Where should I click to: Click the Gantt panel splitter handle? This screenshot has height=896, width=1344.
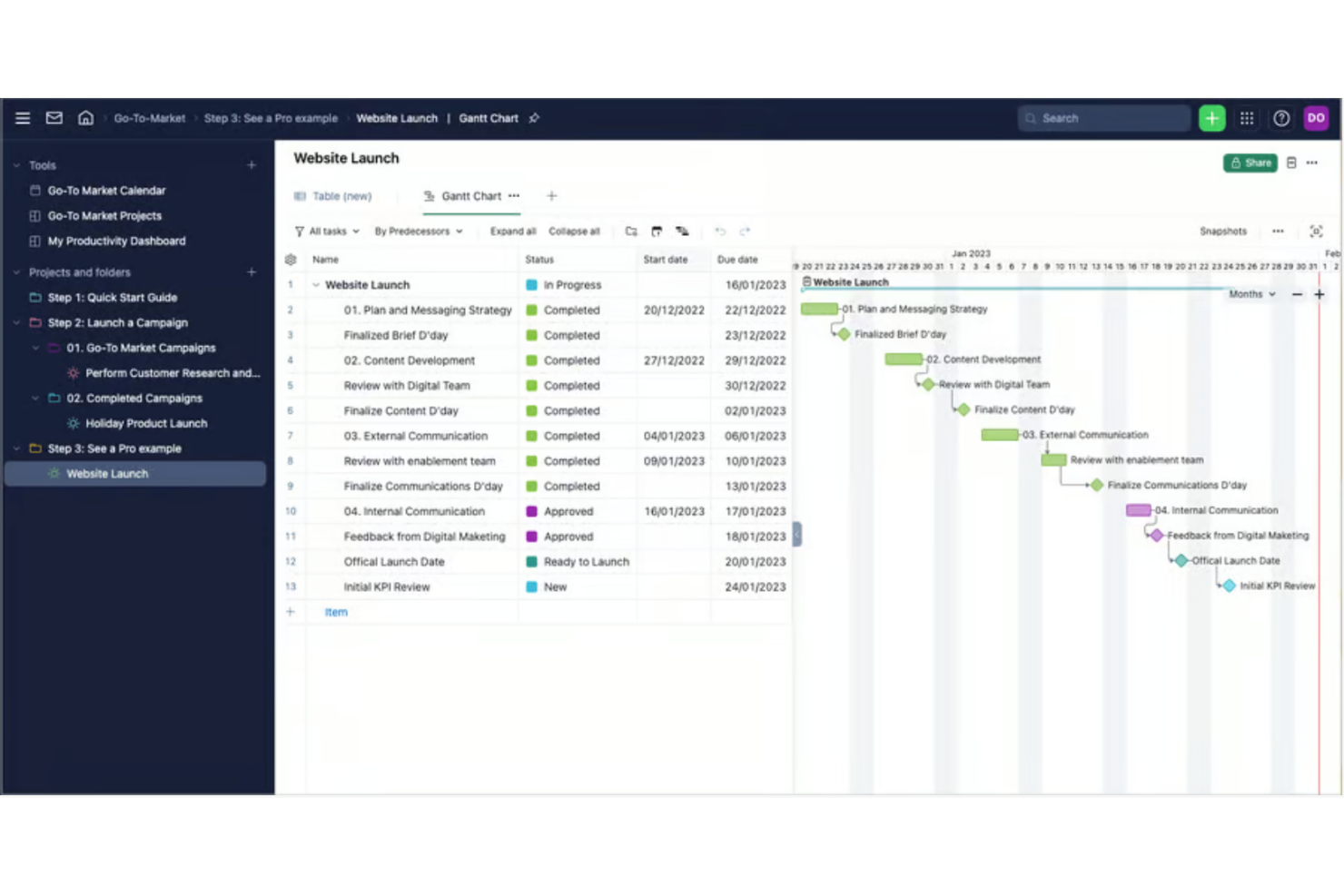pyautogui.click(x=796, y=533)
